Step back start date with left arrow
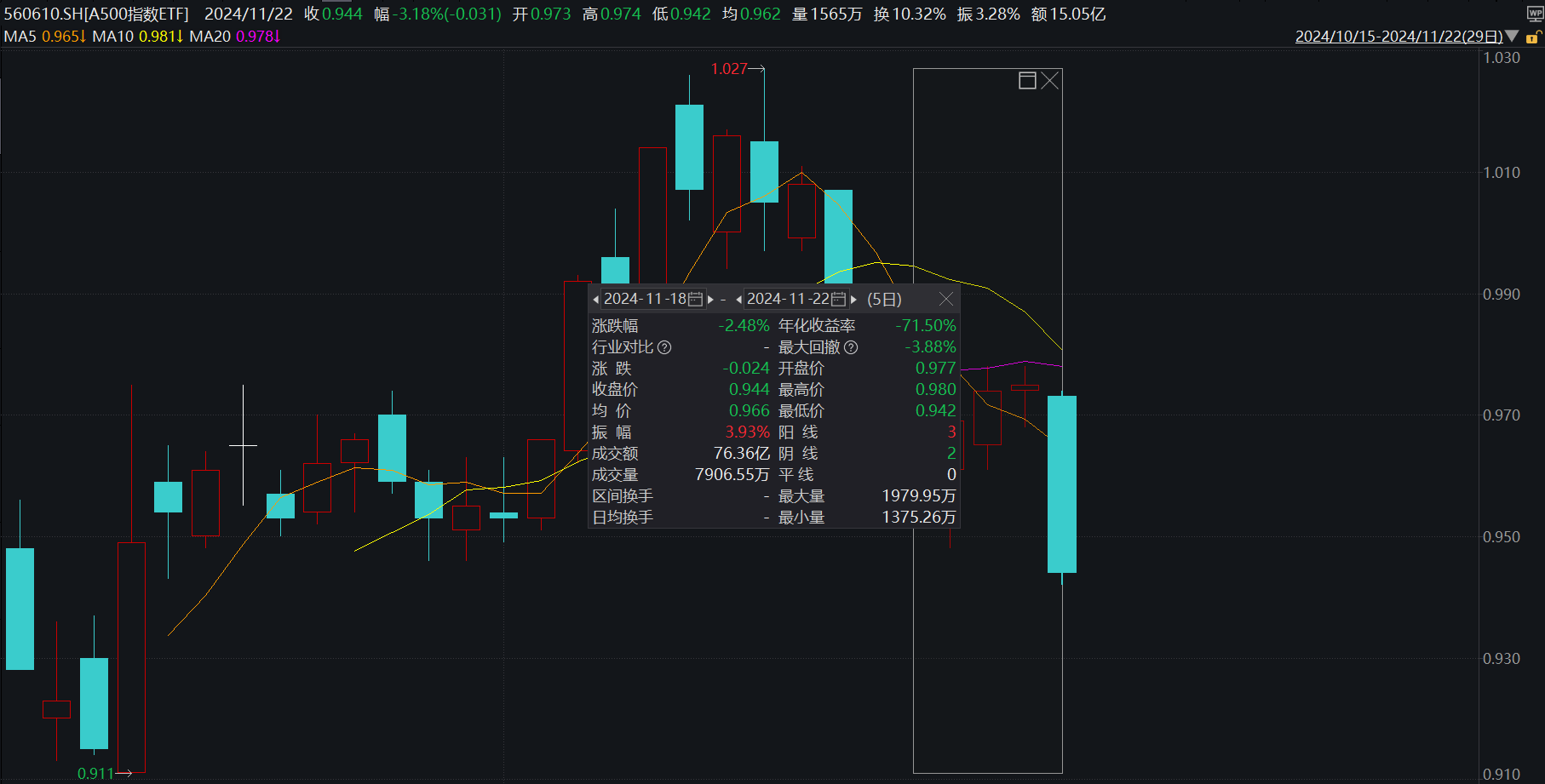The image size is (1545, 784). coord(597,299)
